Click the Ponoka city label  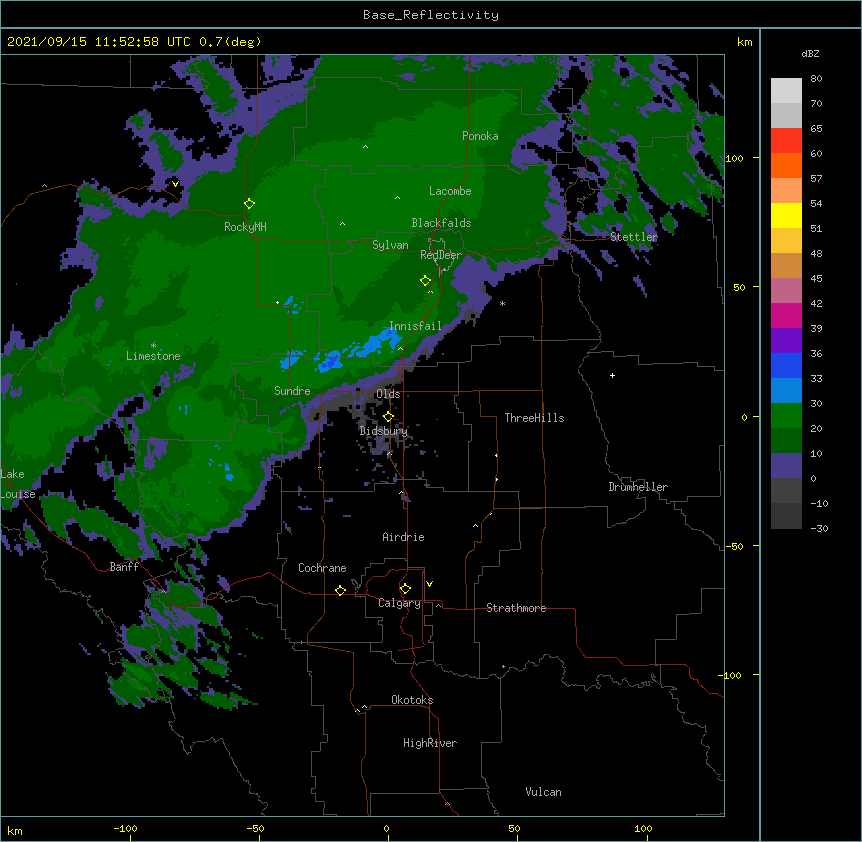[x=480, y=136]
